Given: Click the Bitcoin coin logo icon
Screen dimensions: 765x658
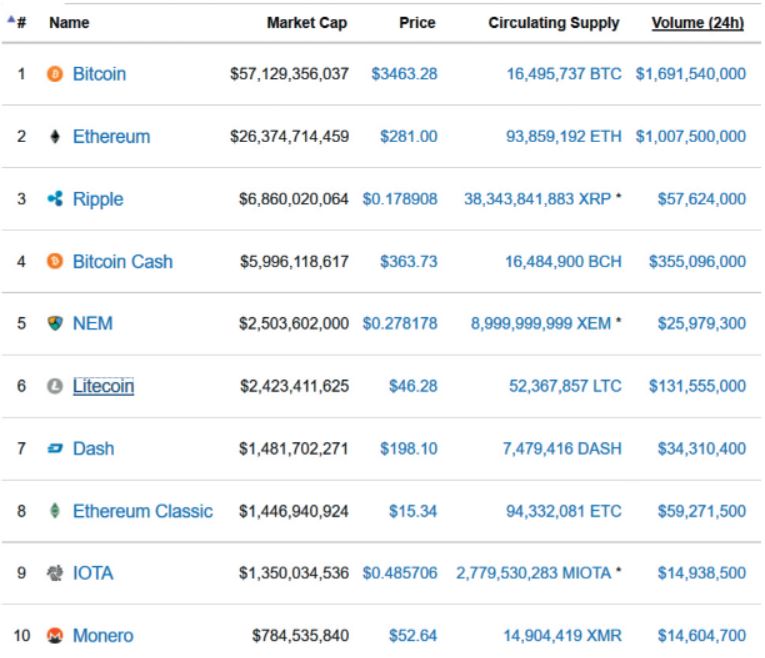Looking at the screenshot, I should pyautogui.click(x=55, y=74).
